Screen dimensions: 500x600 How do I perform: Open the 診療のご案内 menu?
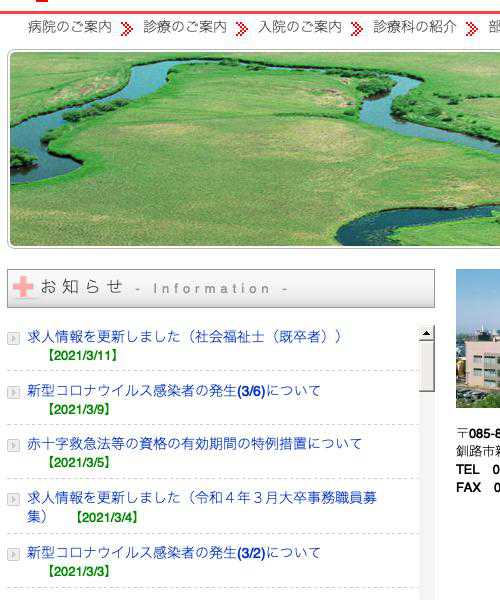[185, 27]
